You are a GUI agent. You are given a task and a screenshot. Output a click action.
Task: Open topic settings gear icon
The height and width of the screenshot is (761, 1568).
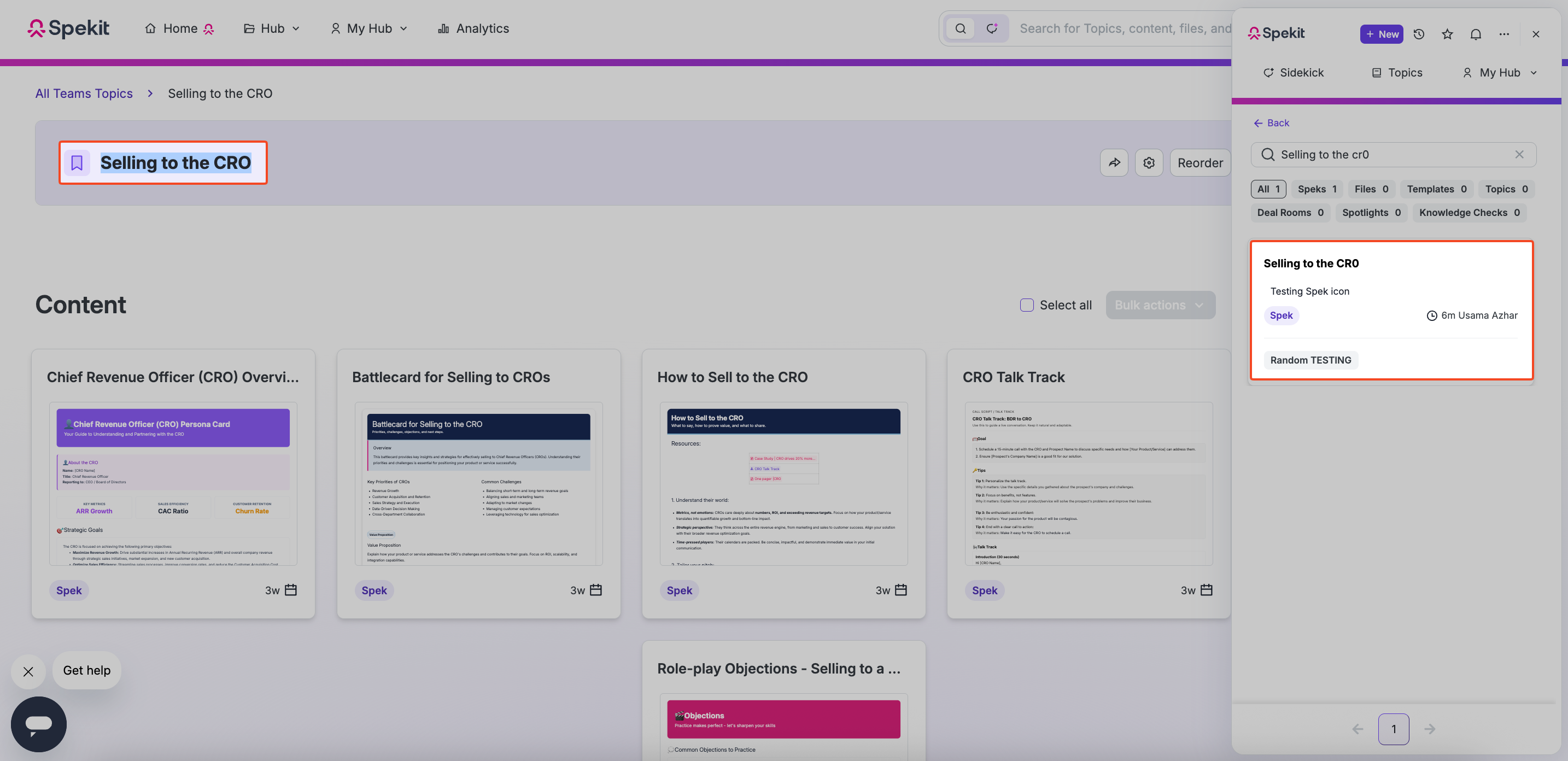click(1149, 162)
